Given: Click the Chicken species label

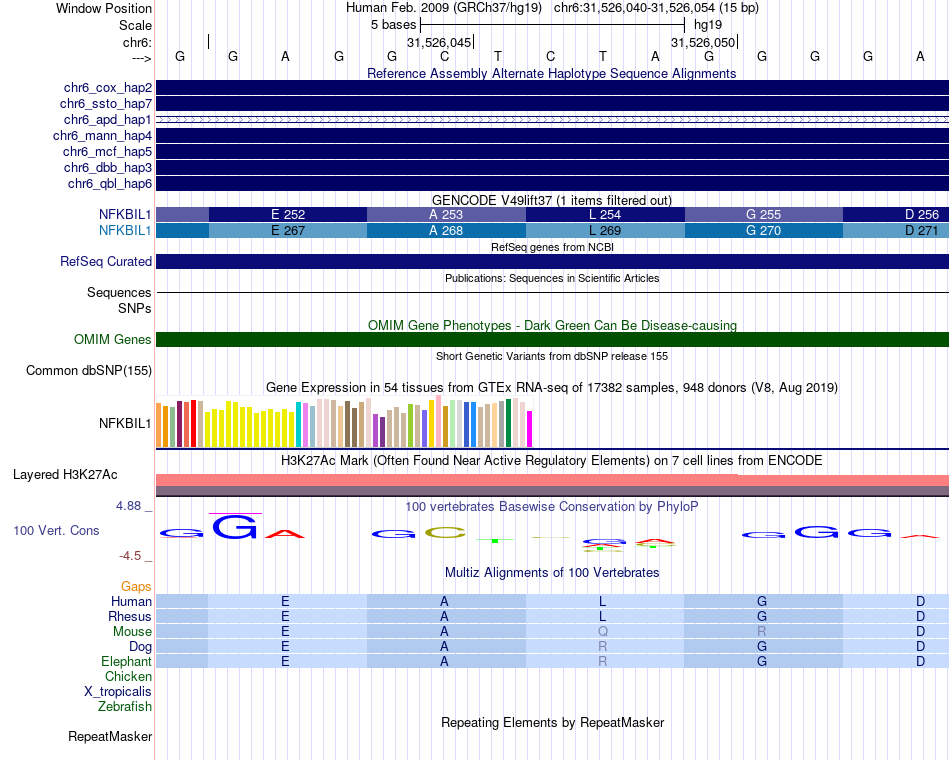Looking at the screenshot, I should pyautogui.click(x=128, y=676).
